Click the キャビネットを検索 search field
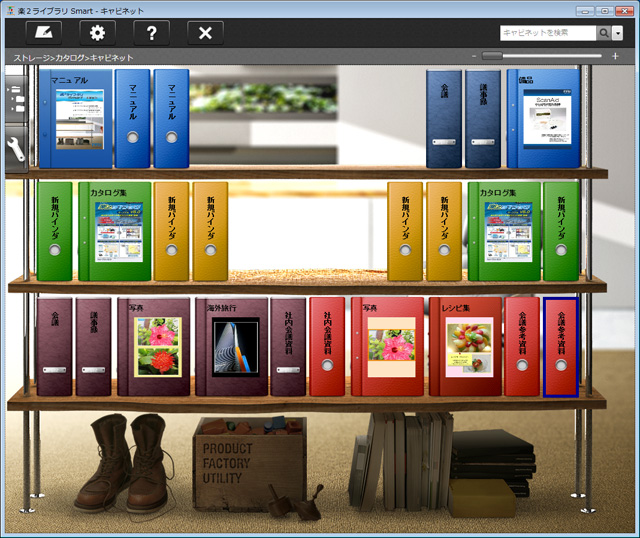 tap(548, 33)
